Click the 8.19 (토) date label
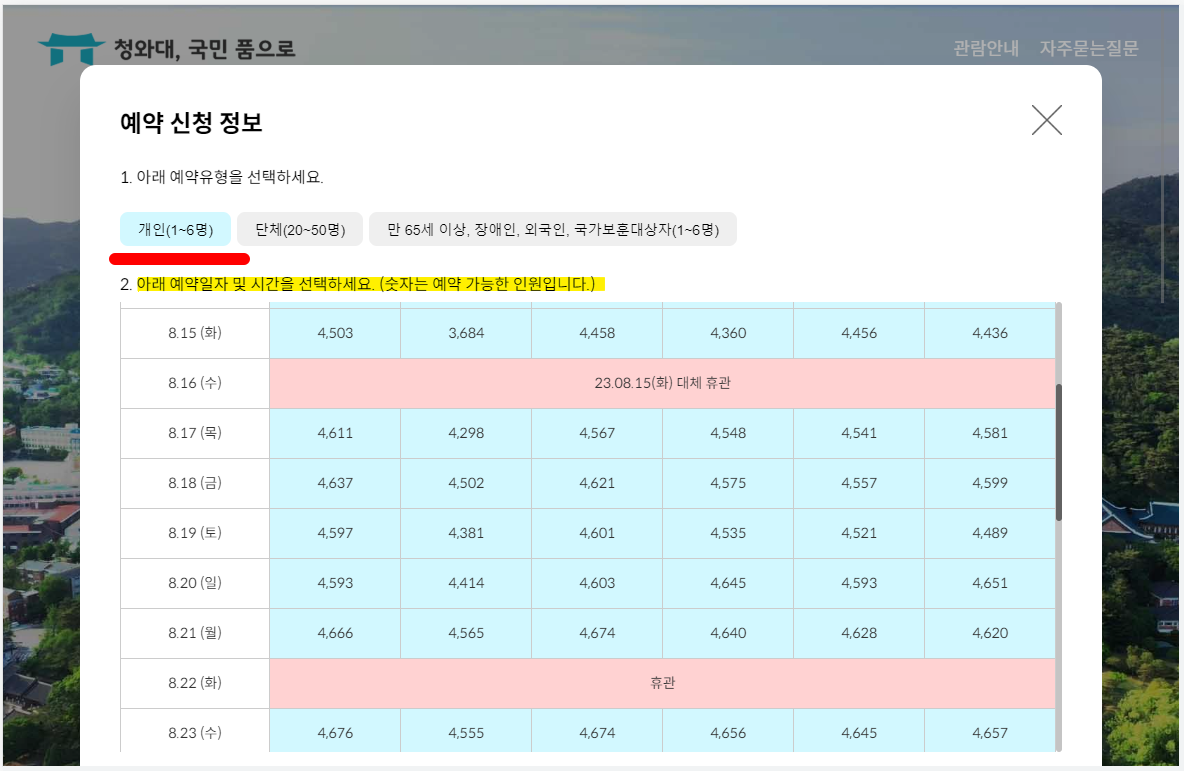 [x=193, y=532]
